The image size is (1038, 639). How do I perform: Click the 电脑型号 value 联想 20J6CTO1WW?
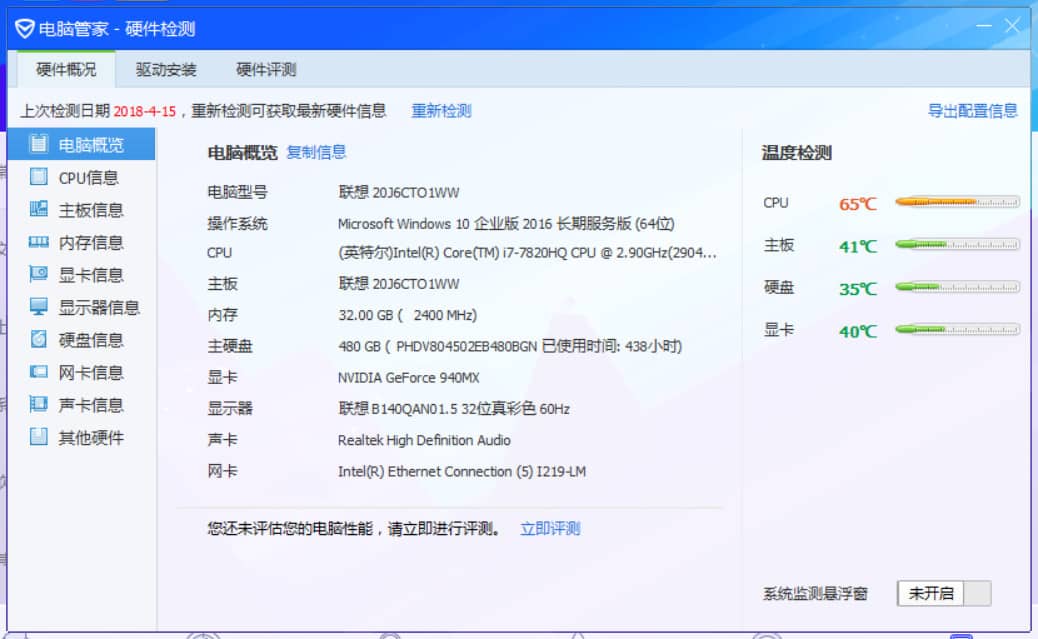(399, 193)
